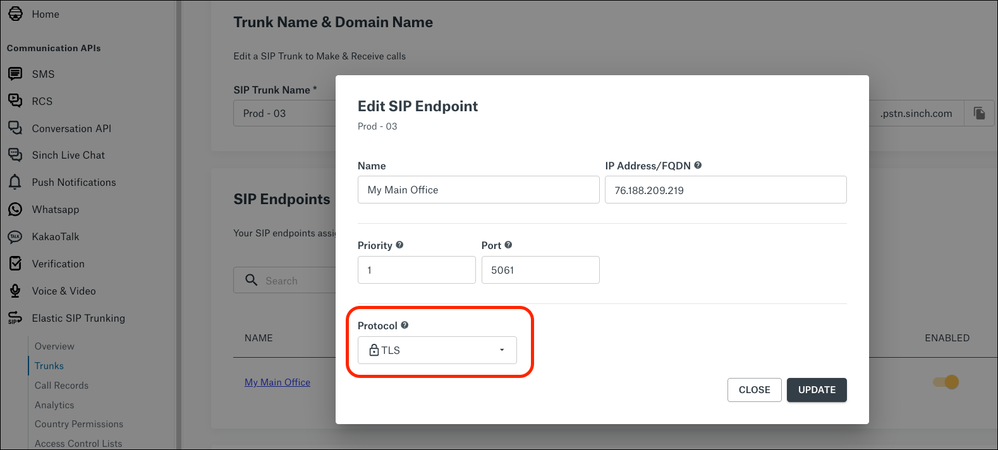Open Conversation API in sidebar
This screenshot has width=998, height=450.
point(71,128)
